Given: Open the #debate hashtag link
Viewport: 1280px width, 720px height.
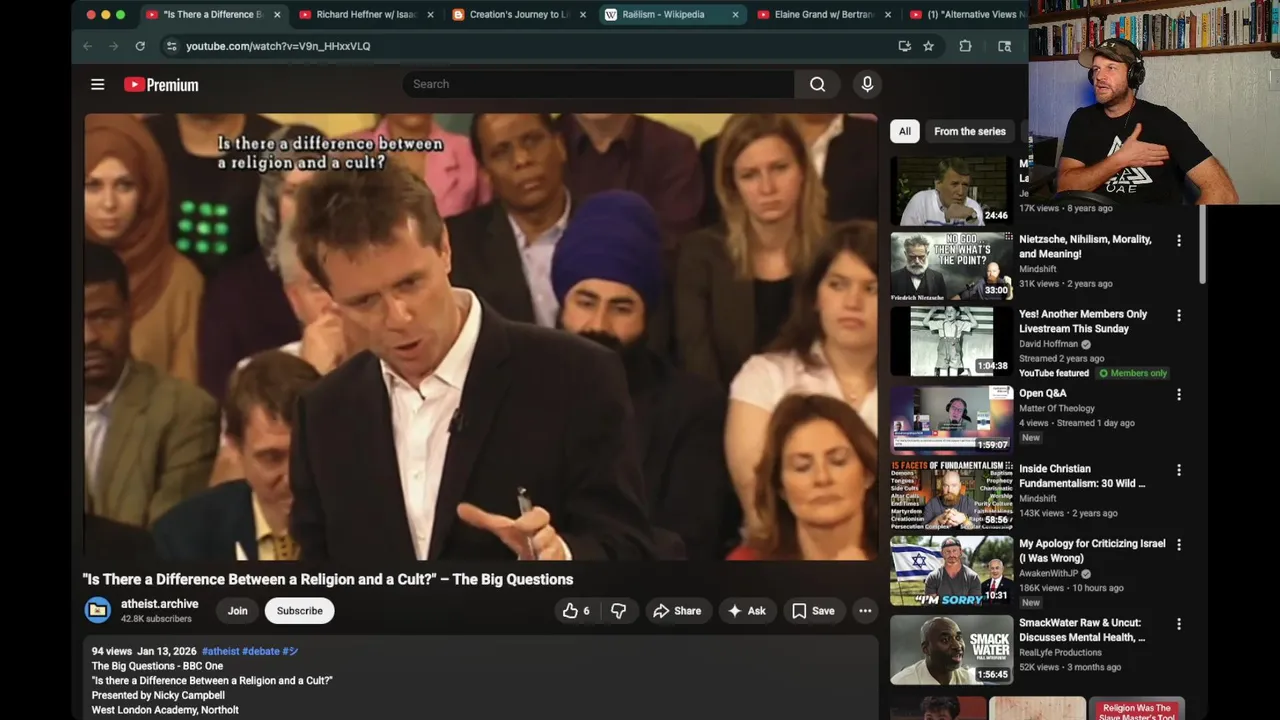Looking at the screenshot, I should (261, 651).
